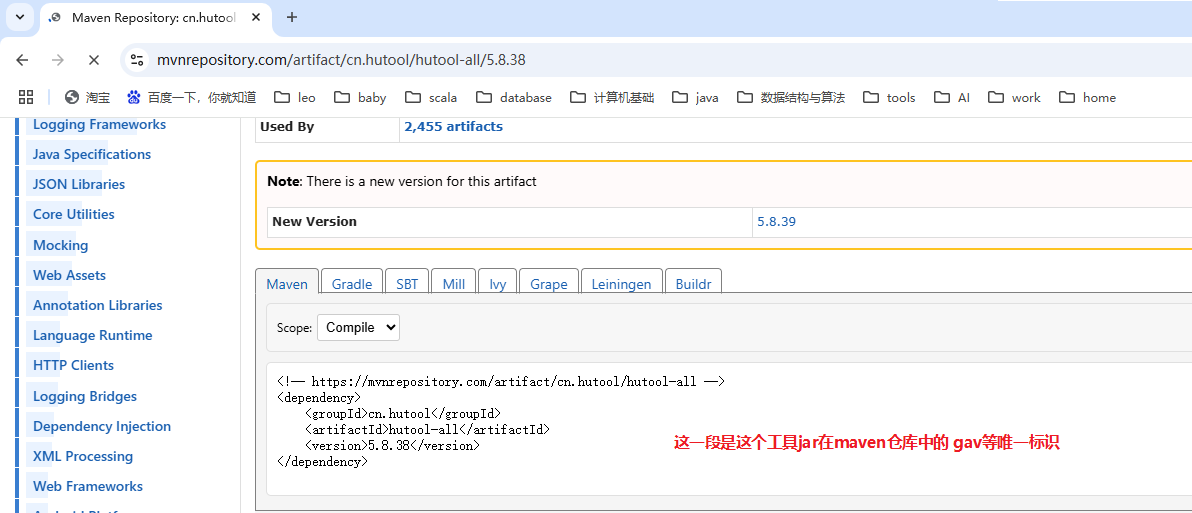Open the tab search chevron button
This screenshot has width=1192, height=513.
point(20,17)
